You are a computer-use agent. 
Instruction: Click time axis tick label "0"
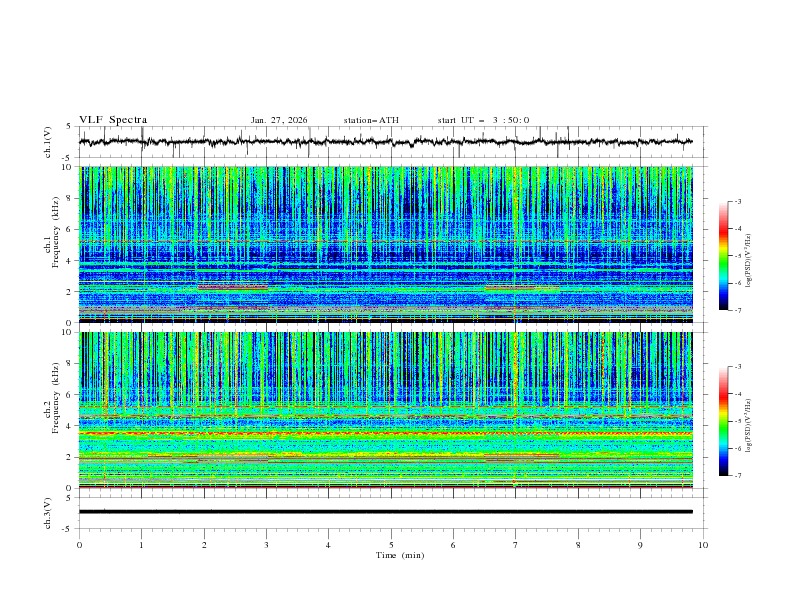point(79,545)
